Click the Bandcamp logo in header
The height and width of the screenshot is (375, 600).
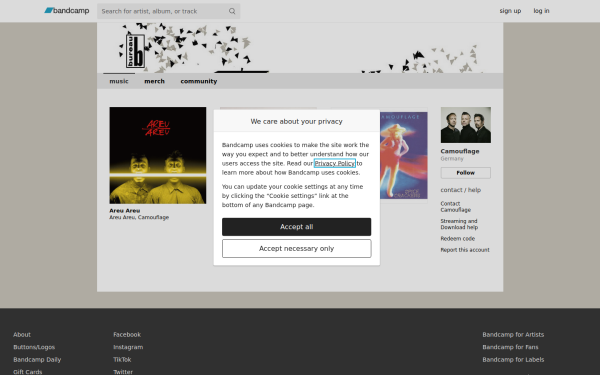(67, 11)
